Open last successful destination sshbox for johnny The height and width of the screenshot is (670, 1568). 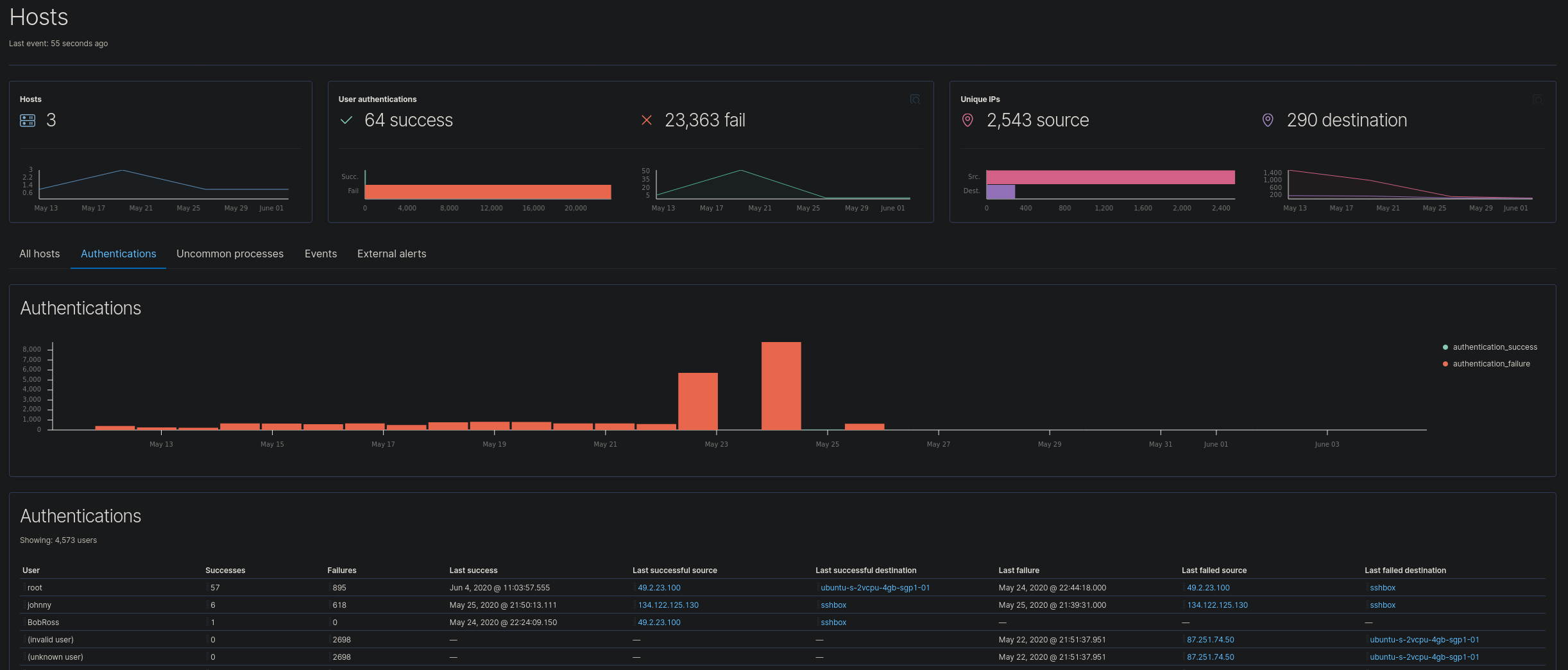(x=833, y=605)
